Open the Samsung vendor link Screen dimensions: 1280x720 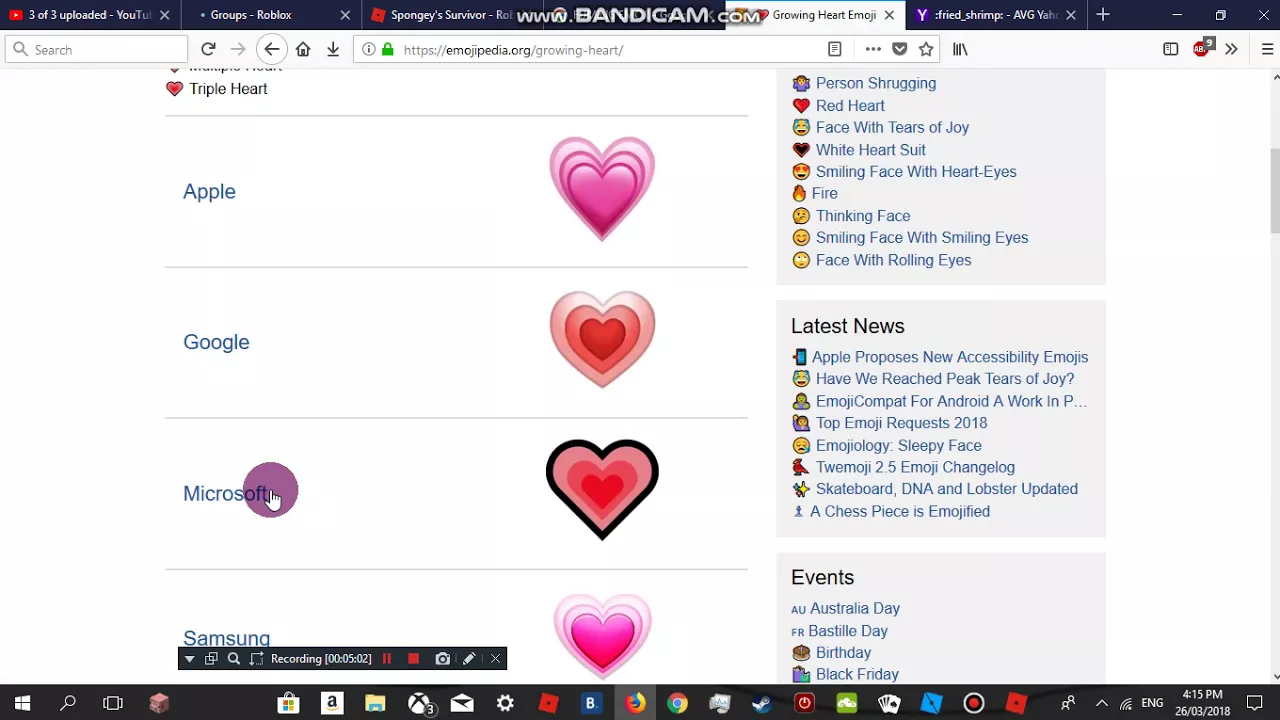click(226, 638)
